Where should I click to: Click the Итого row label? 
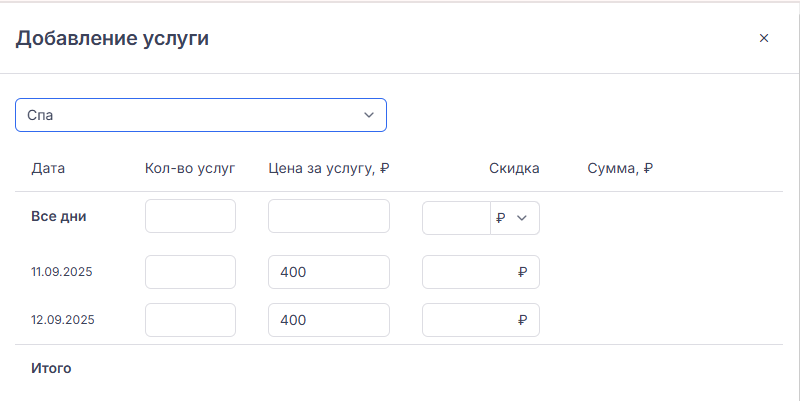click(52, 368)
